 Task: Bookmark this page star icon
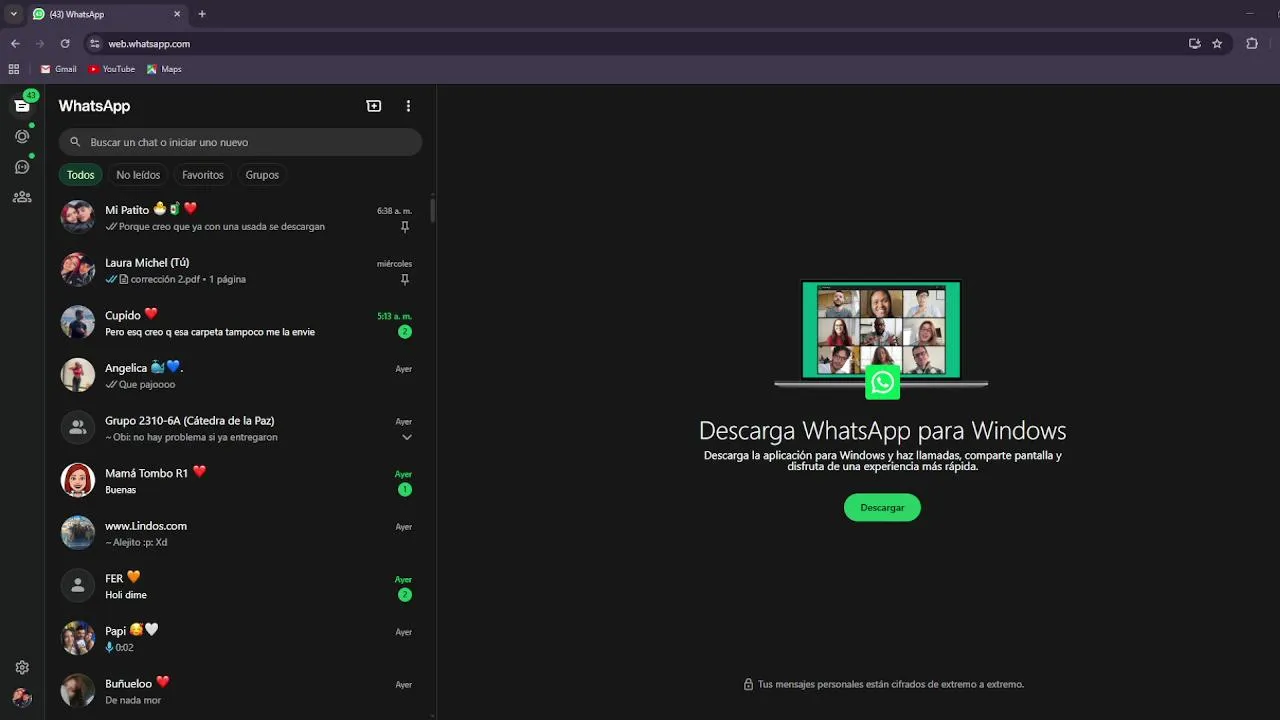[x=1217, y=44]
